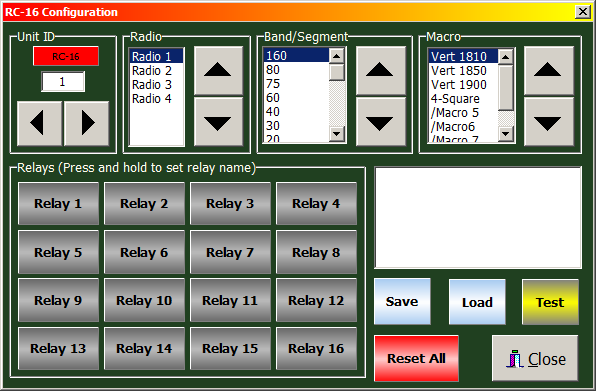
Task: Close the RC-16 Configuration window with X
Action: pyautogui.click(x=583, y=12)
